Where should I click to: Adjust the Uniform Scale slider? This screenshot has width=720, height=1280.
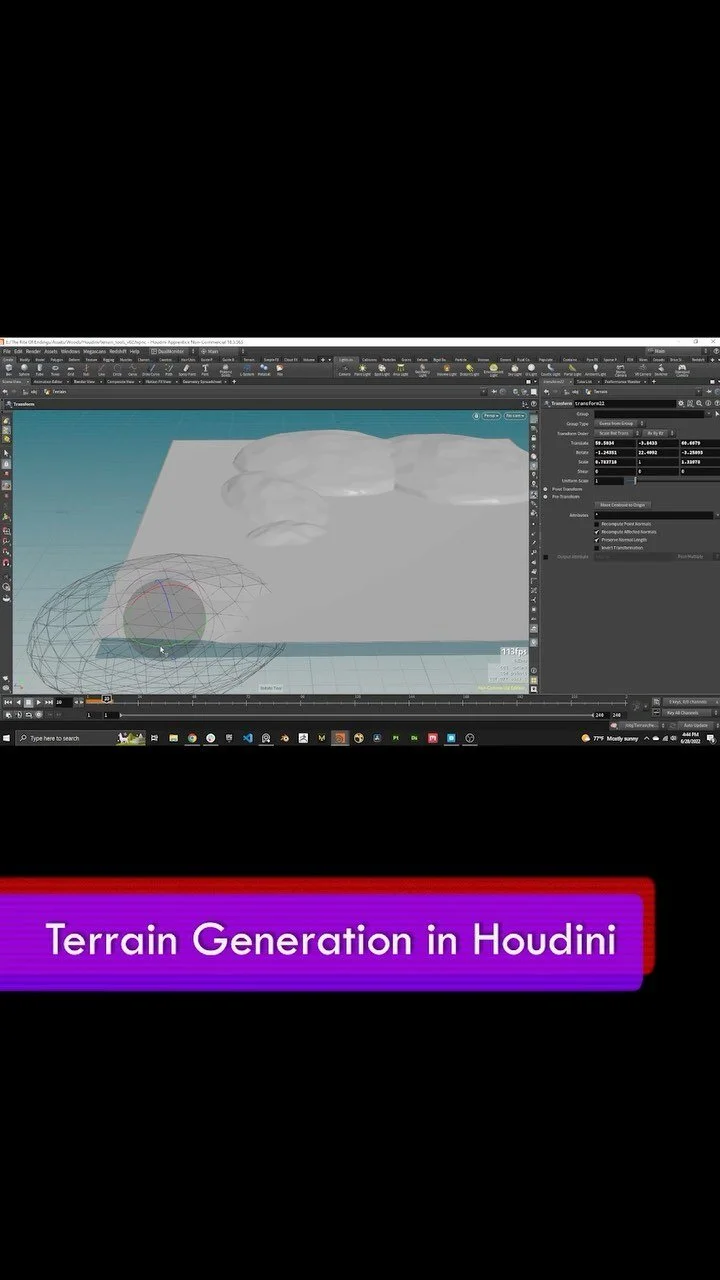coord(635,481)
